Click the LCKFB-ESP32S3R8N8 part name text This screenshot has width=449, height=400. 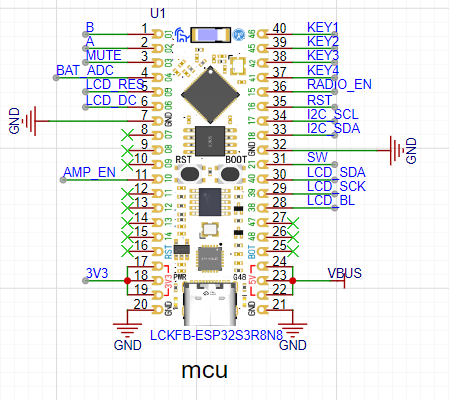tap(216, 335)
